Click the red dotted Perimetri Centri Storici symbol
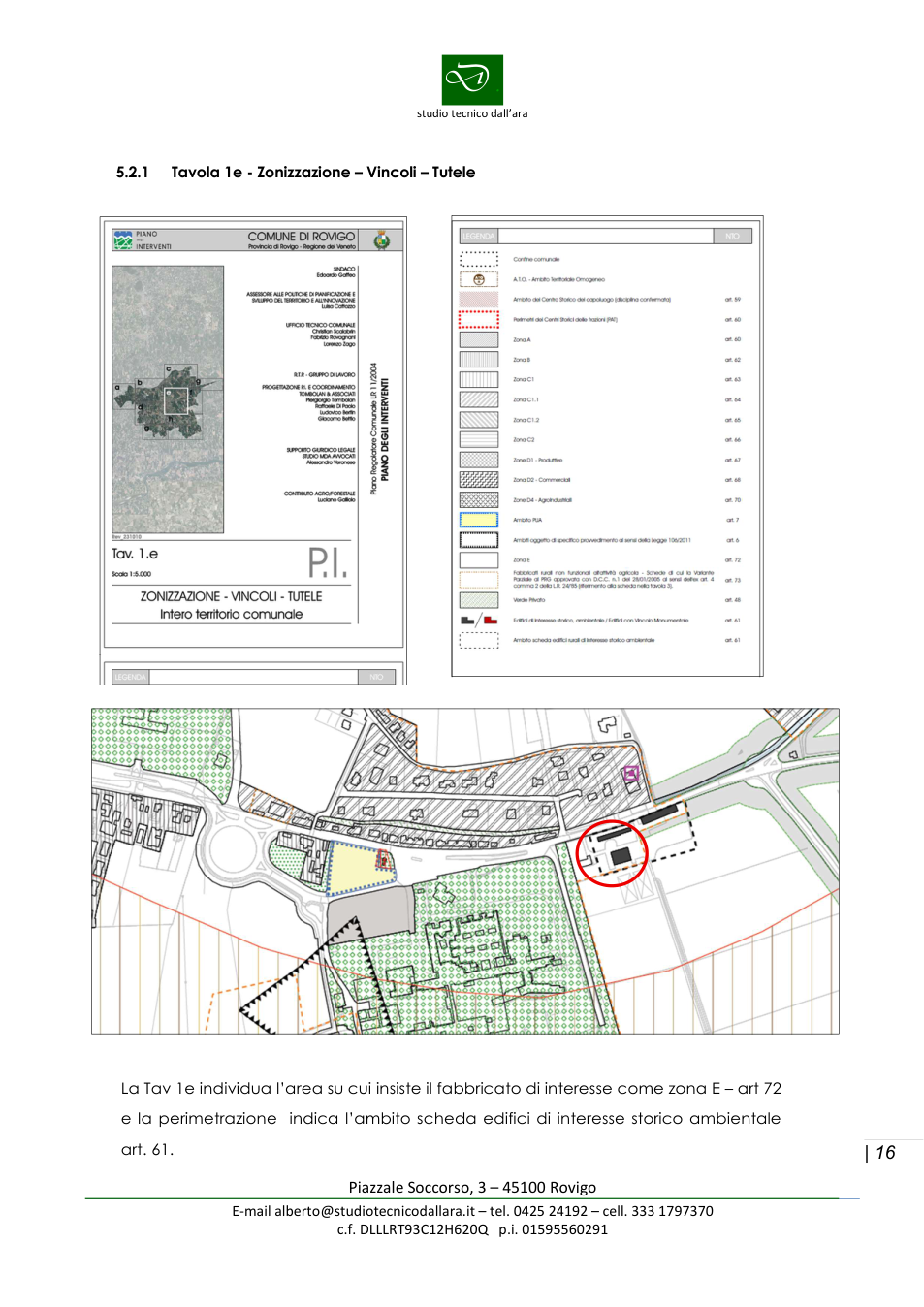 point(478,319)
